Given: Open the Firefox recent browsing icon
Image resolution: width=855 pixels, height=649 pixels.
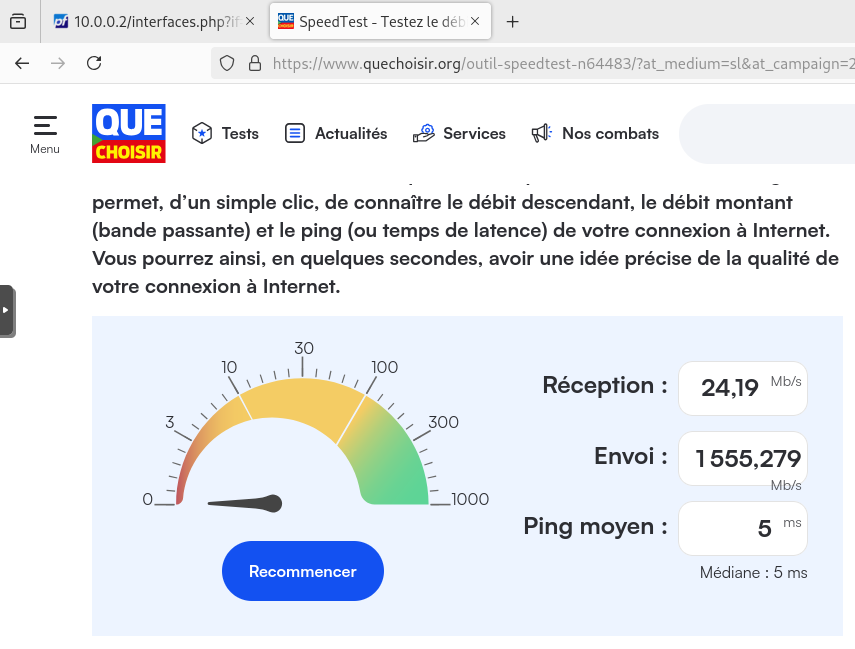Looking at the screenshot, I should point(17,21).
